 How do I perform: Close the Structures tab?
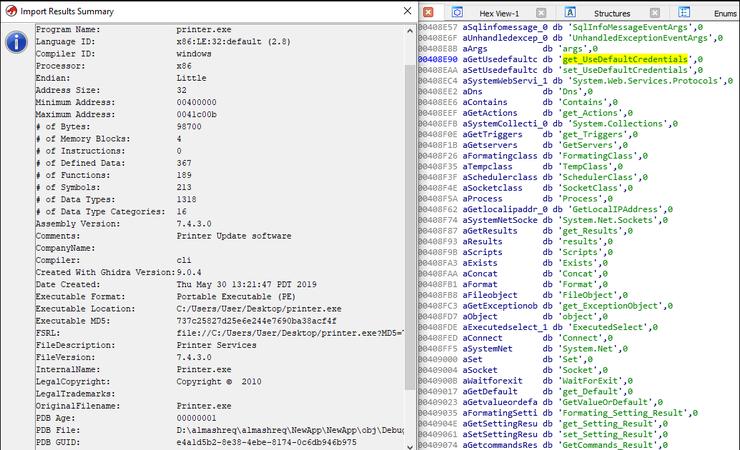655,13
